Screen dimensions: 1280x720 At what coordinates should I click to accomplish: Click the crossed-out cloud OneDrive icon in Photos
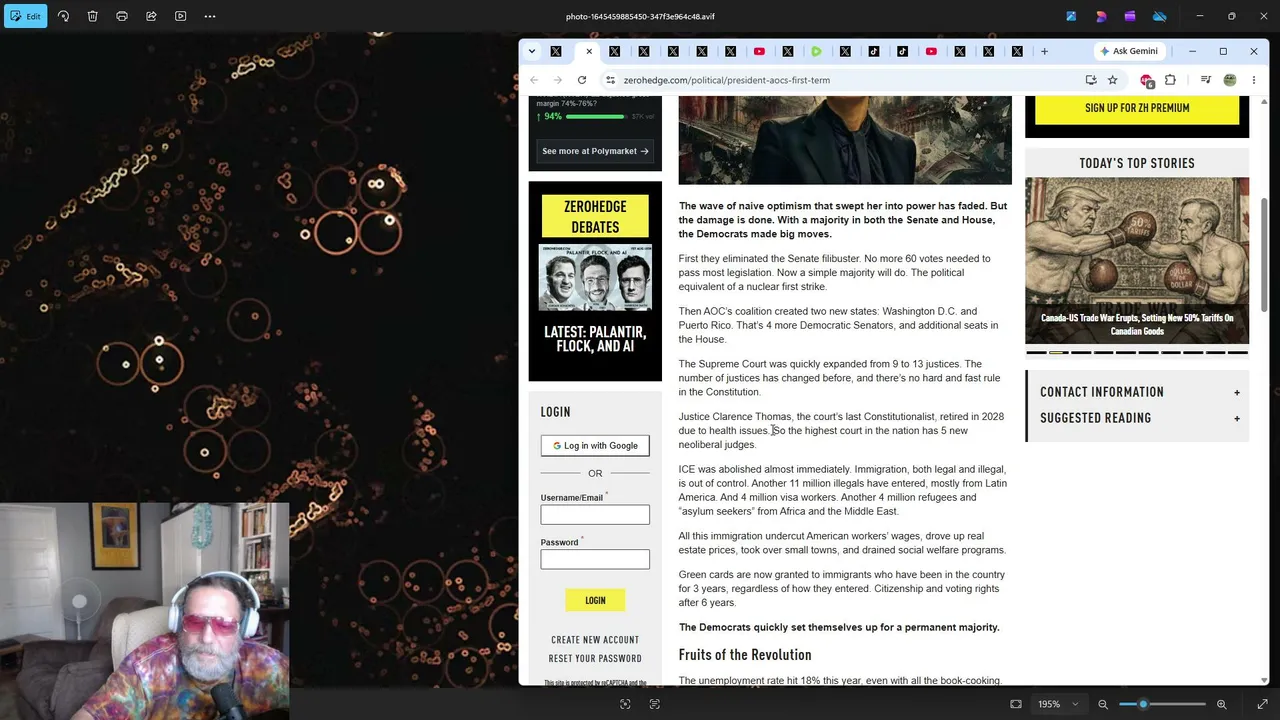pyautogui.click(x=1159, y=16)
